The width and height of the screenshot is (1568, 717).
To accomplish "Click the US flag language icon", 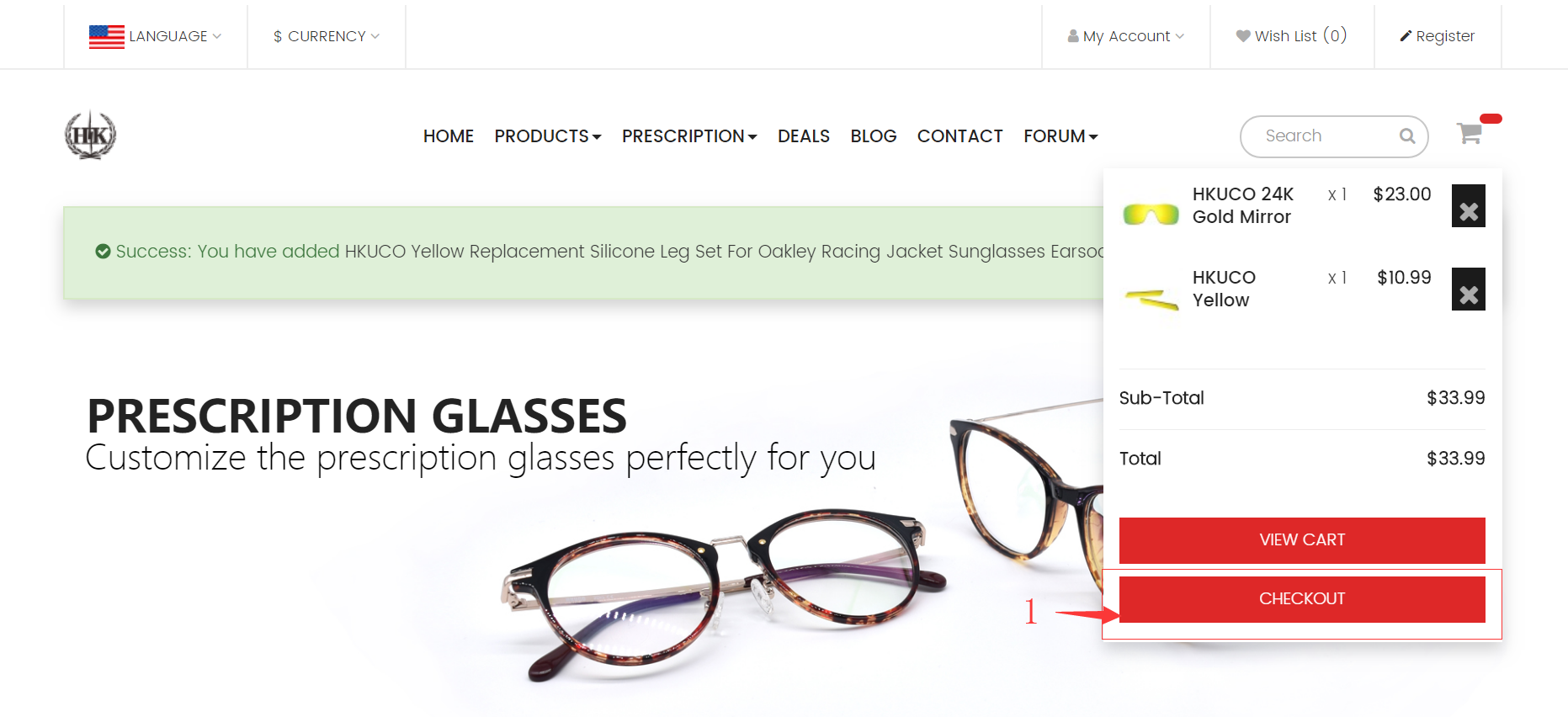I will click(107, 37).
